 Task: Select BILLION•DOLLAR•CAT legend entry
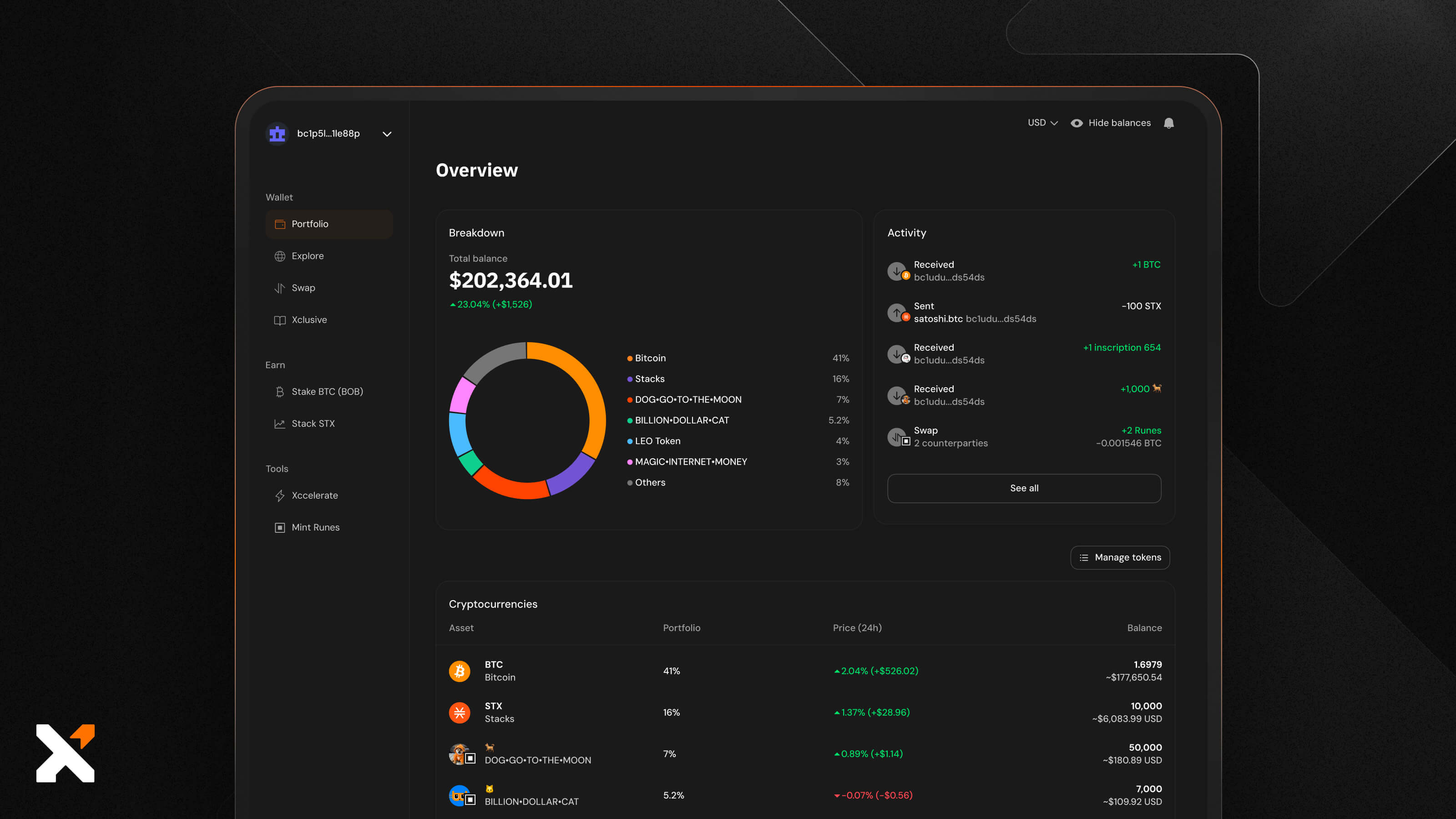click(738, 420)
